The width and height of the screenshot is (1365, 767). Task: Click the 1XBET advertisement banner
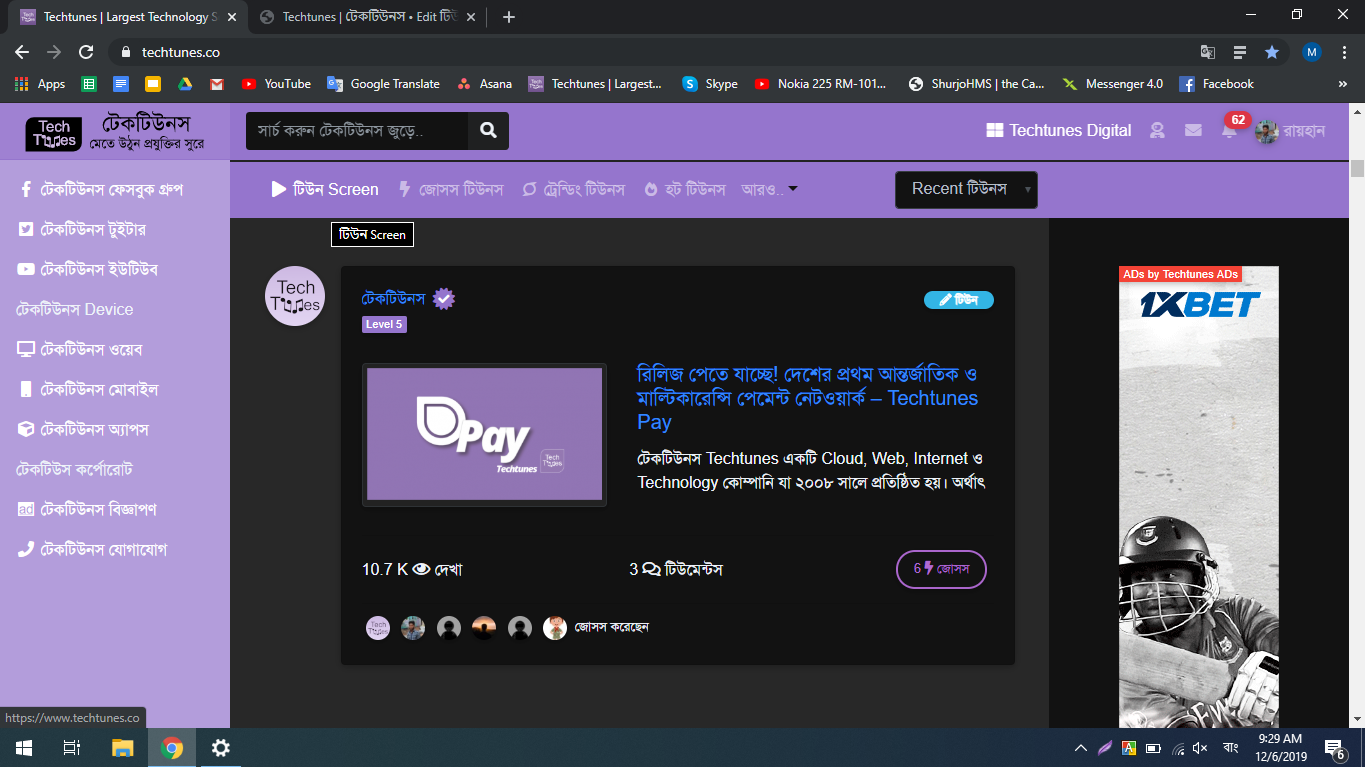coord(1199,497)
